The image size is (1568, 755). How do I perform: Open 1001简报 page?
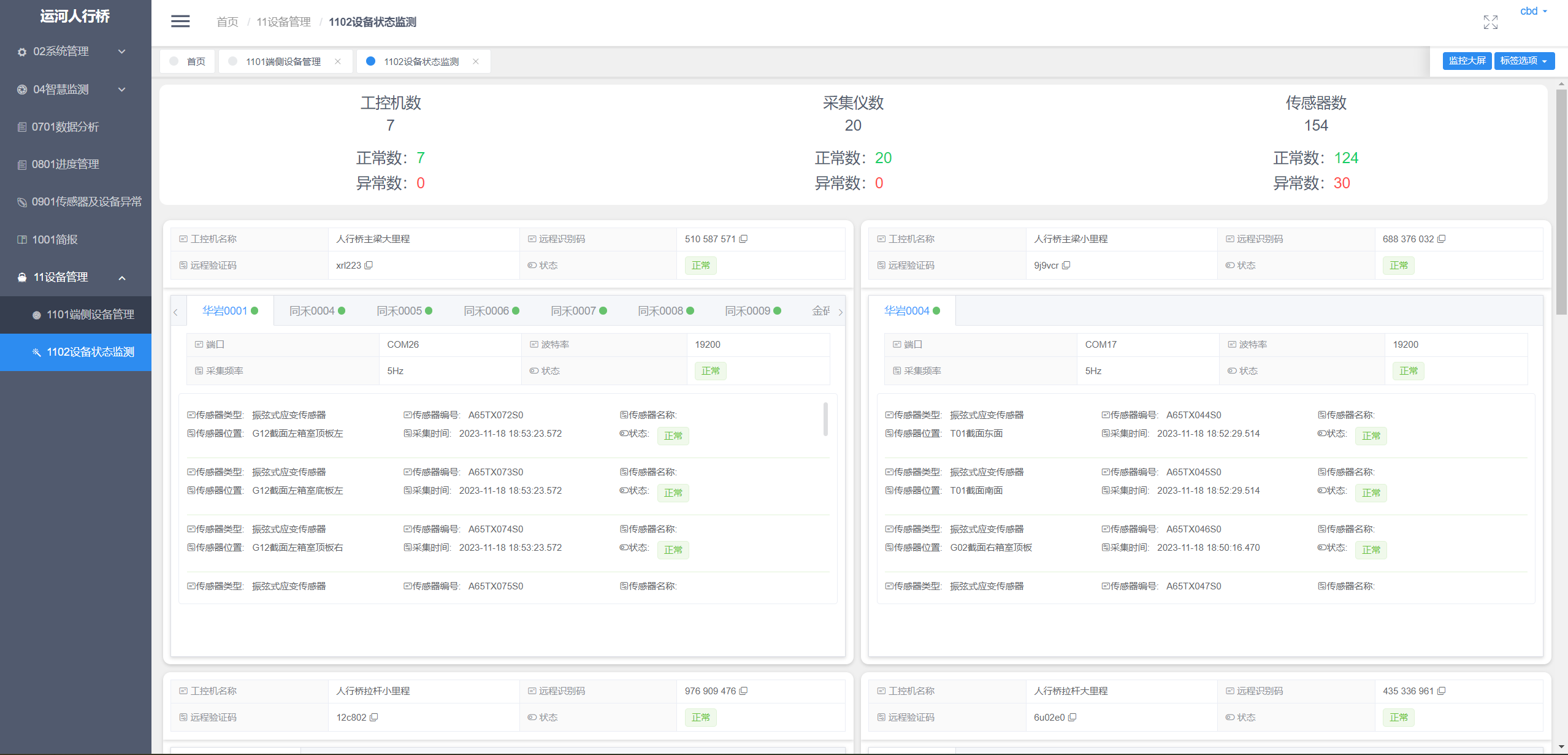coord(75,240)
